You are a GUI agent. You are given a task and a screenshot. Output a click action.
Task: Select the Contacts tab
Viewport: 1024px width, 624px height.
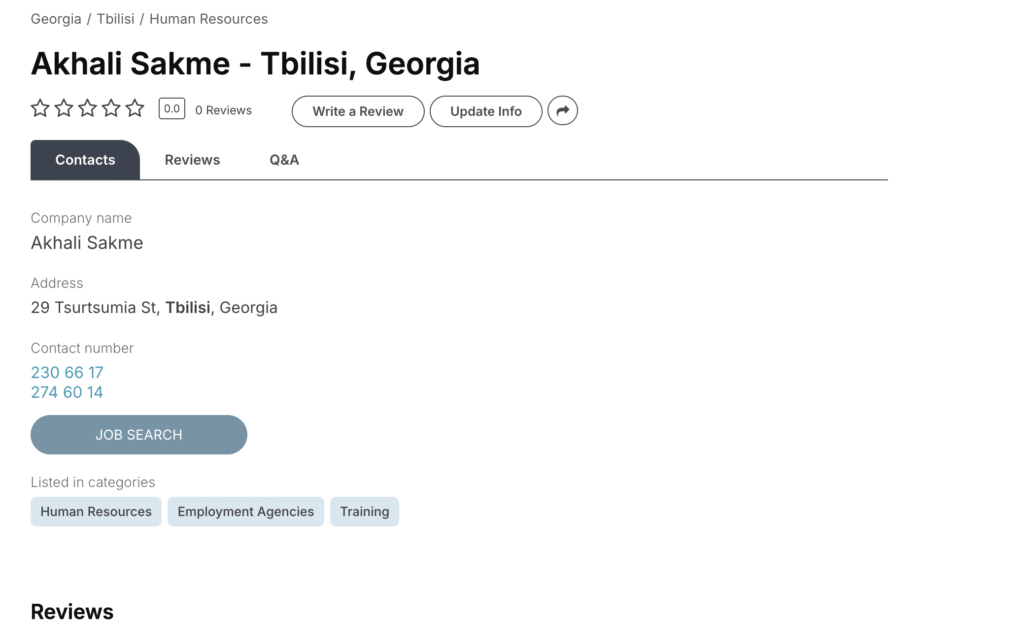85,160
